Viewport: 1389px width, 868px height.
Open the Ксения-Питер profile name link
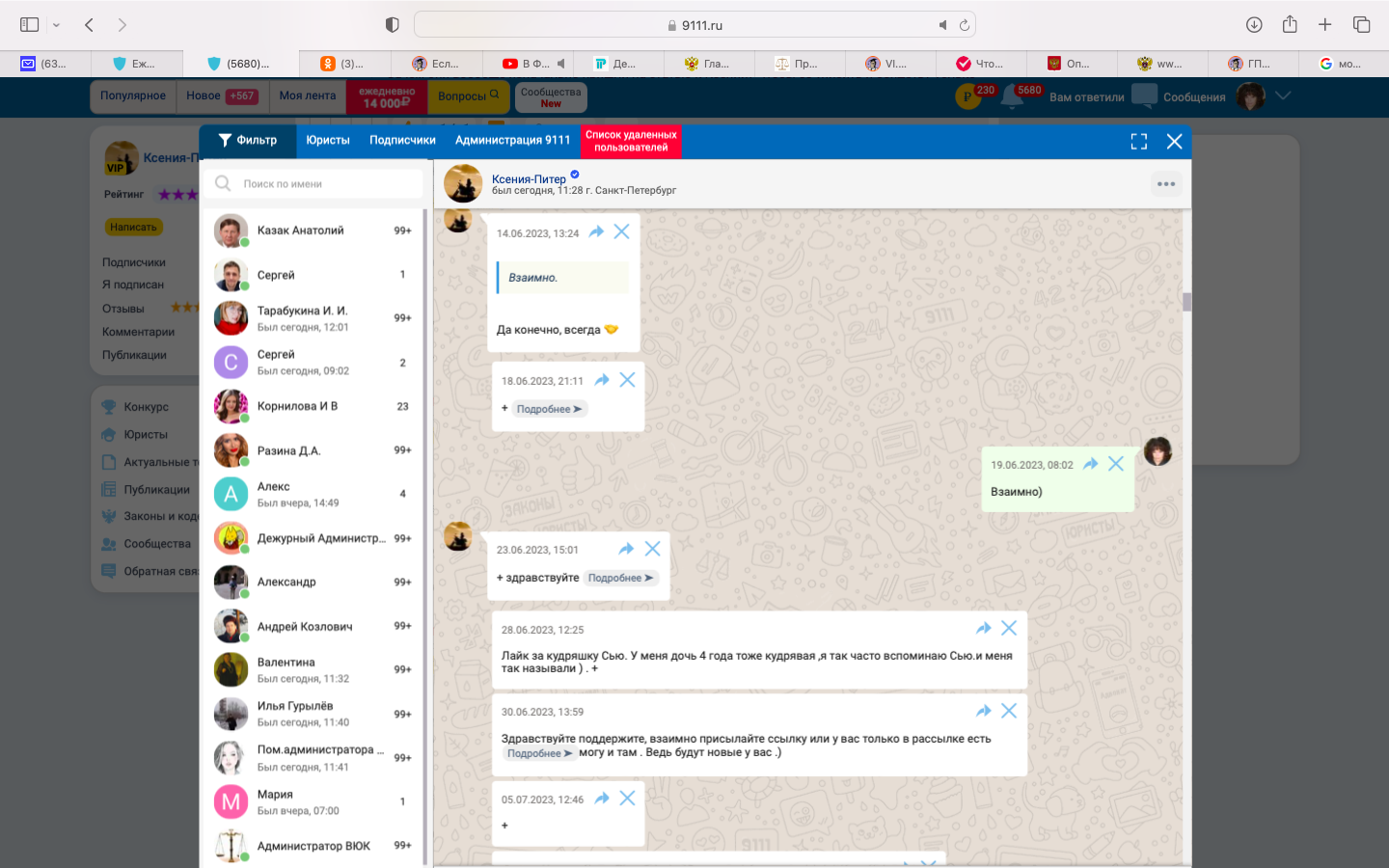529,178
